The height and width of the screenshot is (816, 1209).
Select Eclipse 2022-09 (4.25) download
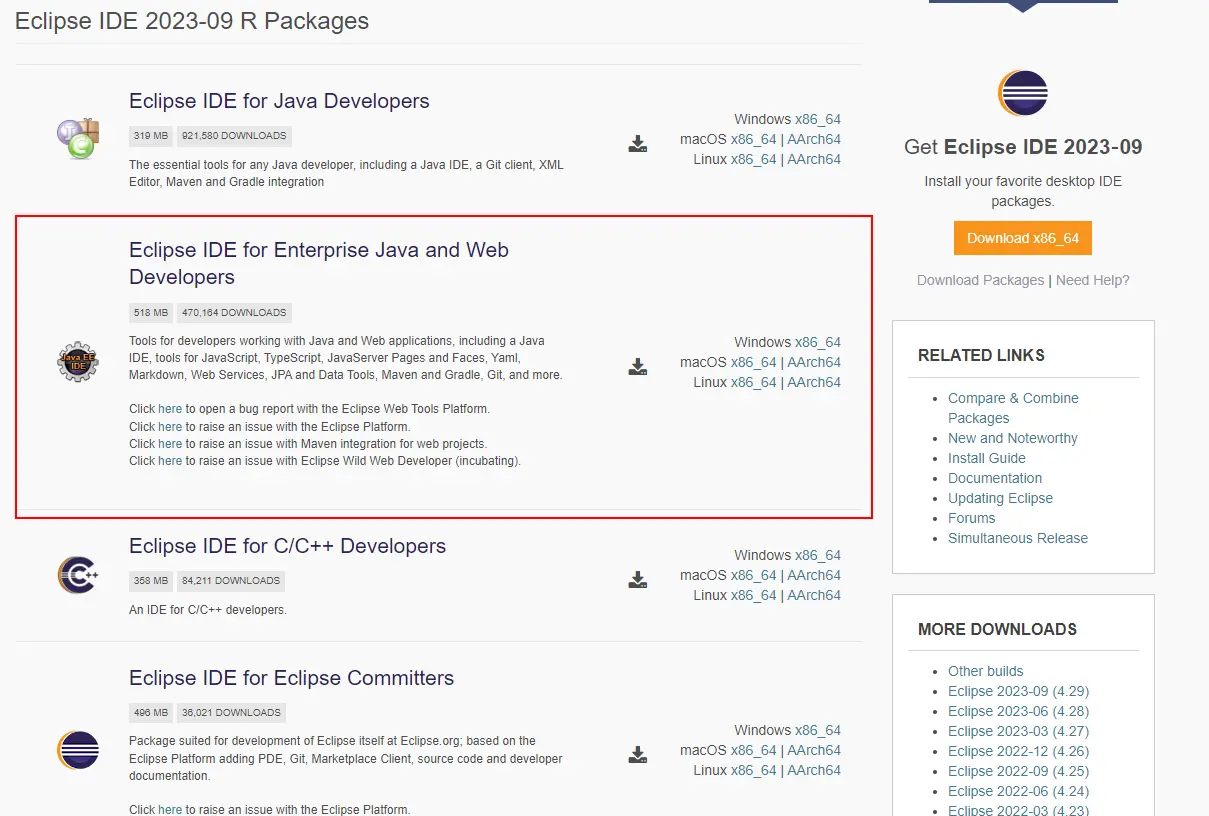click(1018, 771)
